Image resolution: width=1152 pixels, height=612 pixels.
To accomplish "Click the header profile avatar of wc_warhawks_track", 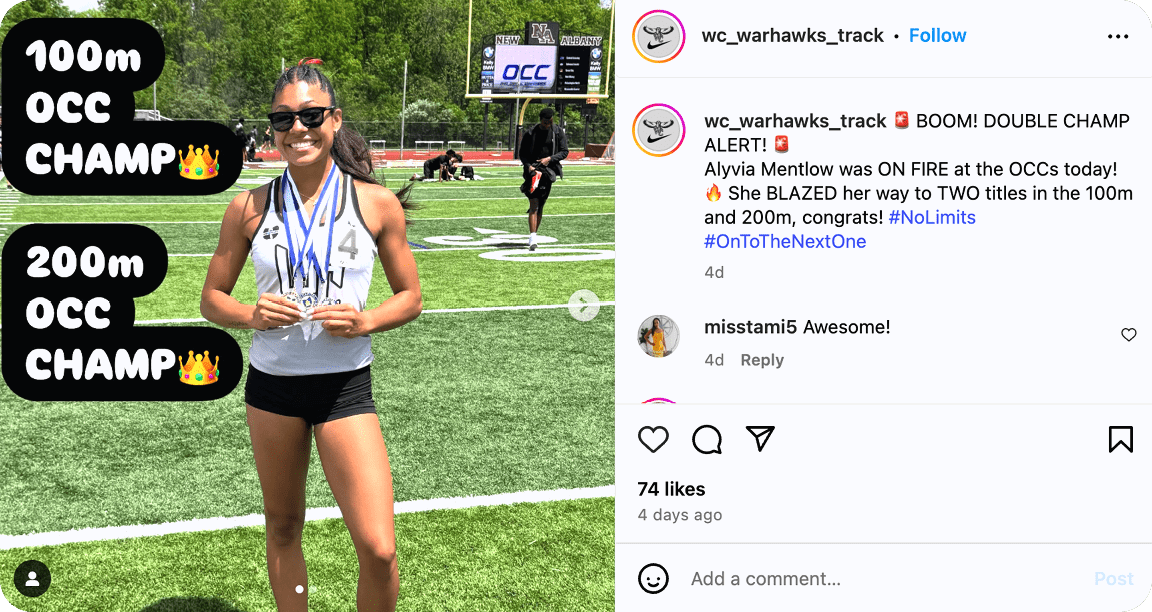I will click(658, 36).
